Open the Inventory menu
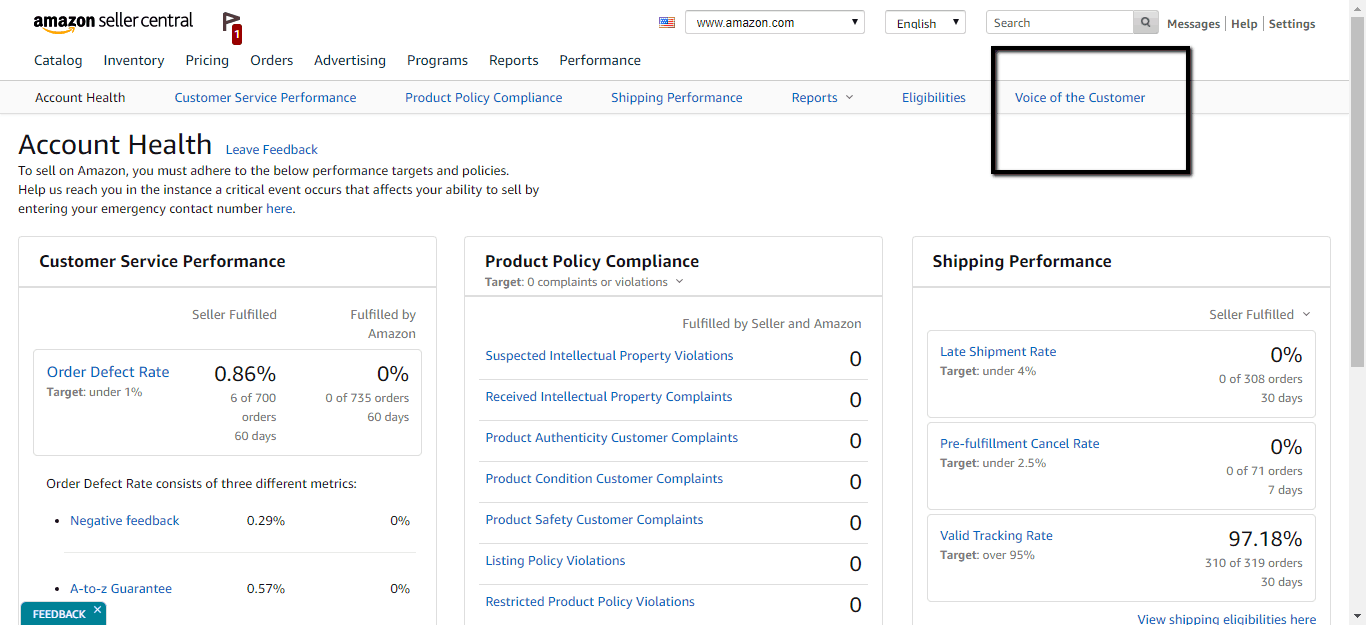This screenshot has width=1366, height=625. tap(134, 60)
